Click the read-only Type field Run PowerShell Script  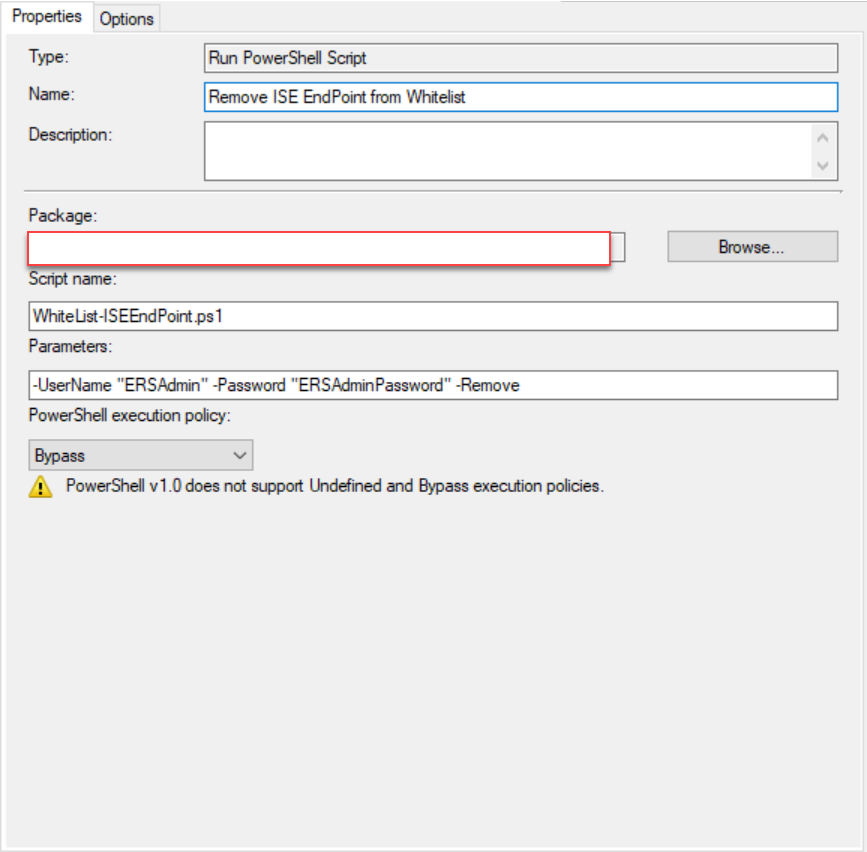coord(521,58)
